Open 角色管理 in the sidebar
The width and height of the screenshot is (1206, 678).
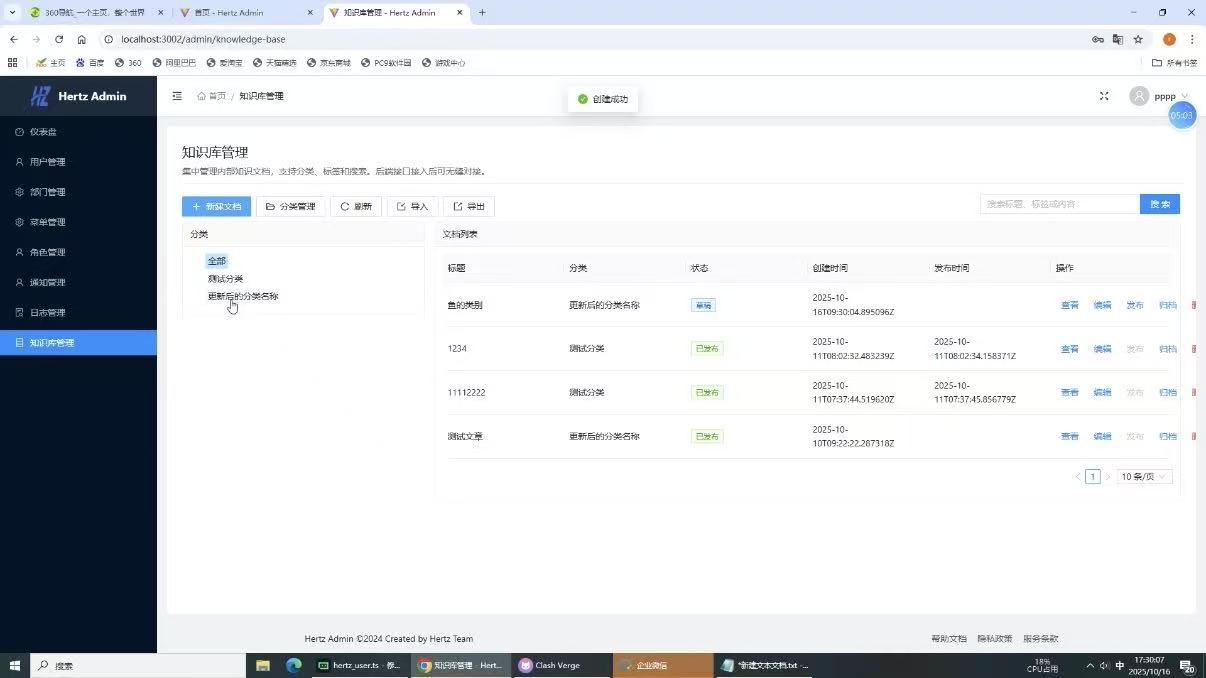pos(78,252)
